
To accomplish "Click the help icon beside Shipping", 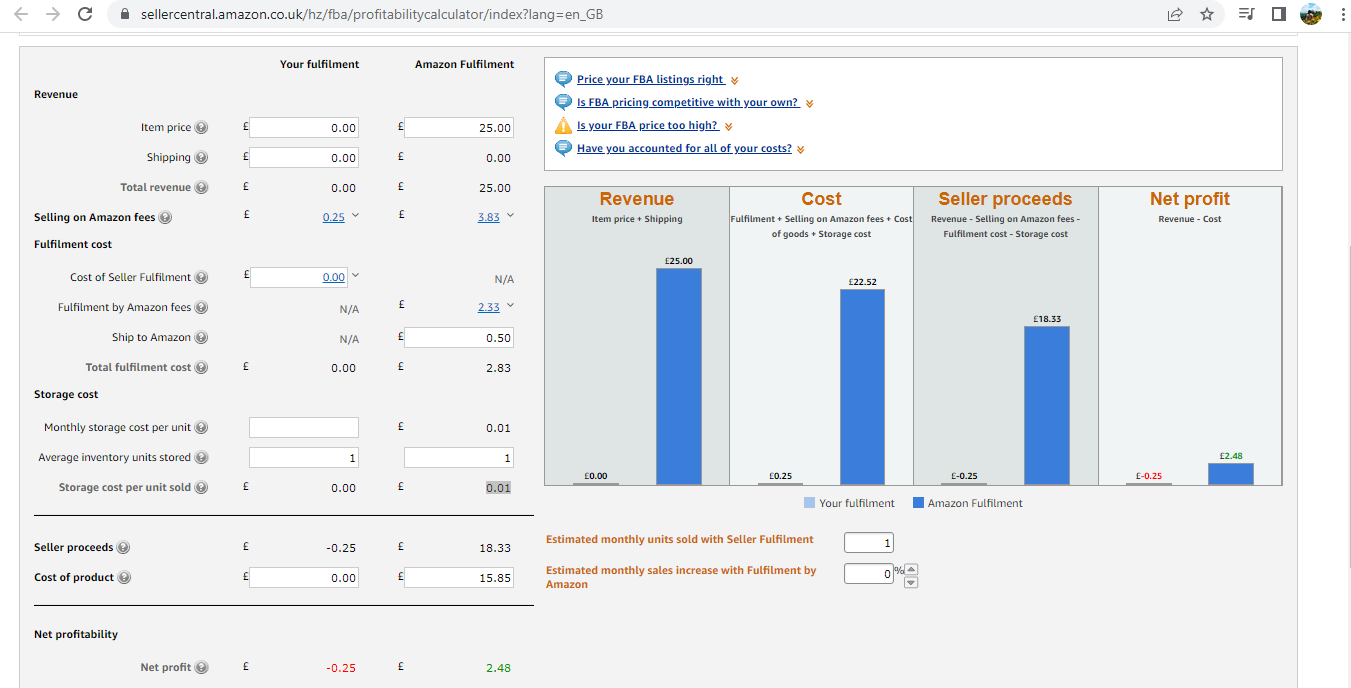I will click(201, 158).
